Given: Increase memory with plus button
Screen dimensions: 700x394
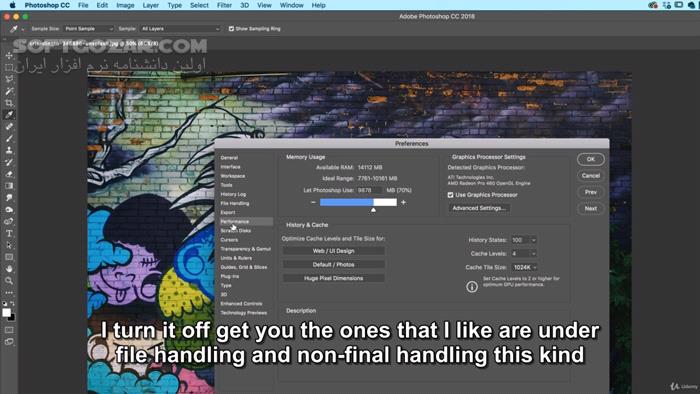Looking at the screenshot, I should point(404,203).
